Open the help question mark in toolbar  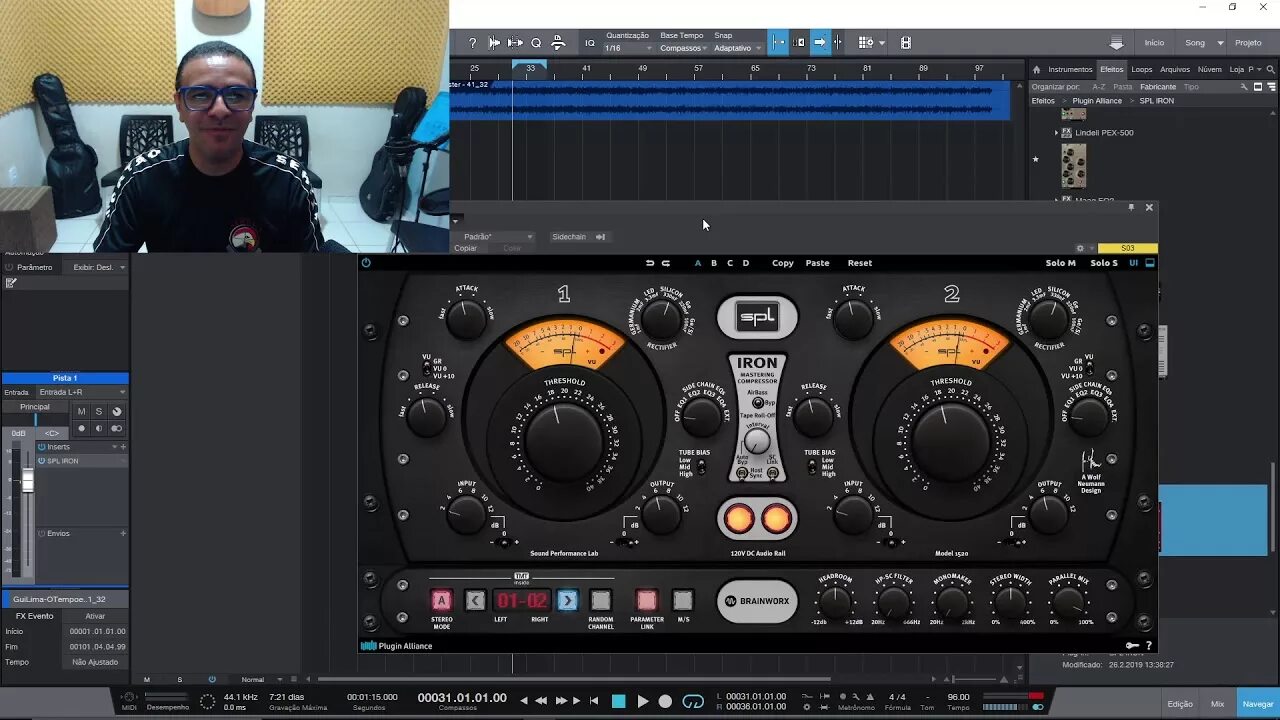(x=473, y=43)
